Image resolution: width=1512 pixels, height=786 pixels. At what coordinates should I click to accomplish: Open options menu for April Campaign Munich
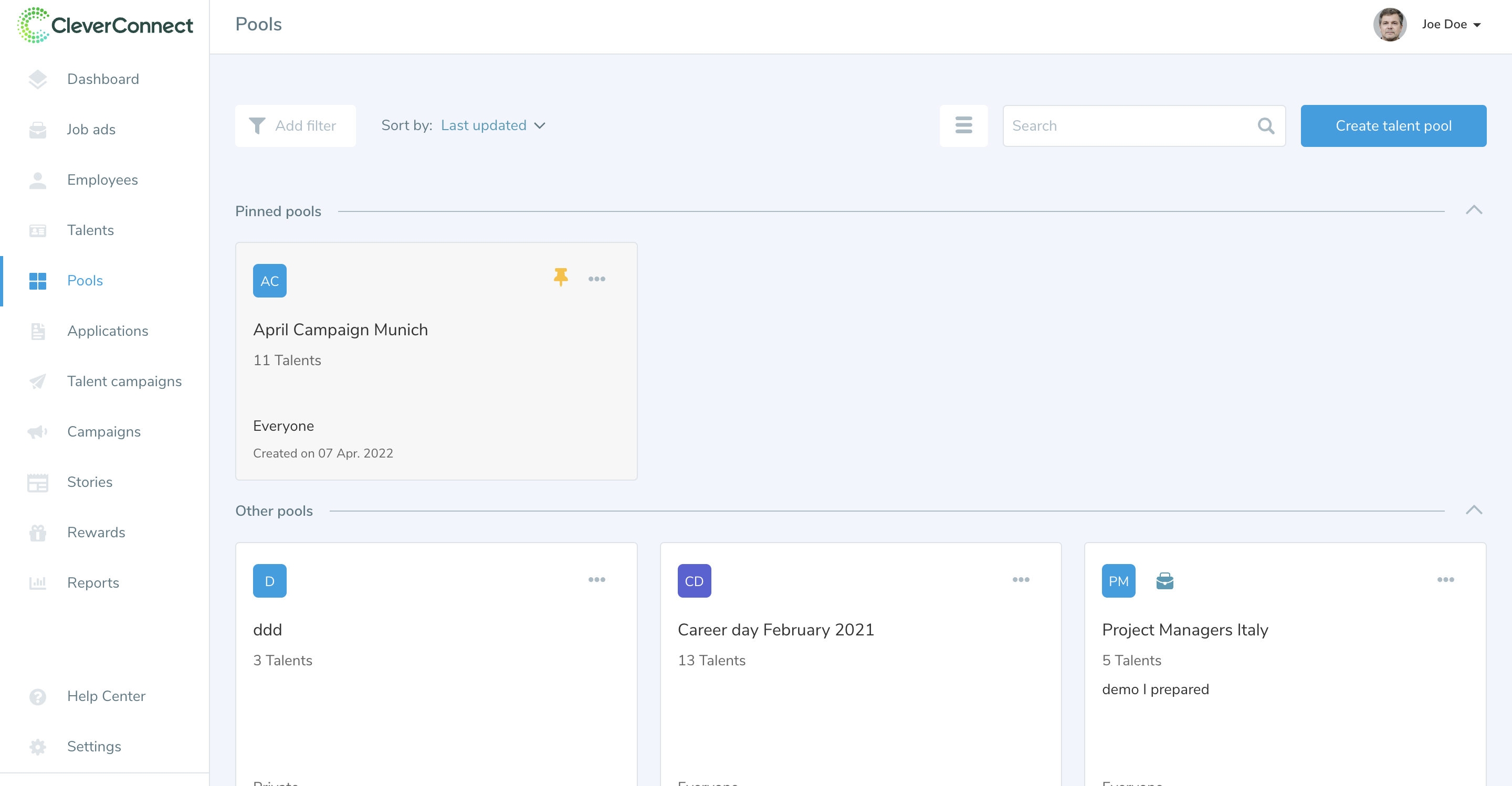pos(596,279)
